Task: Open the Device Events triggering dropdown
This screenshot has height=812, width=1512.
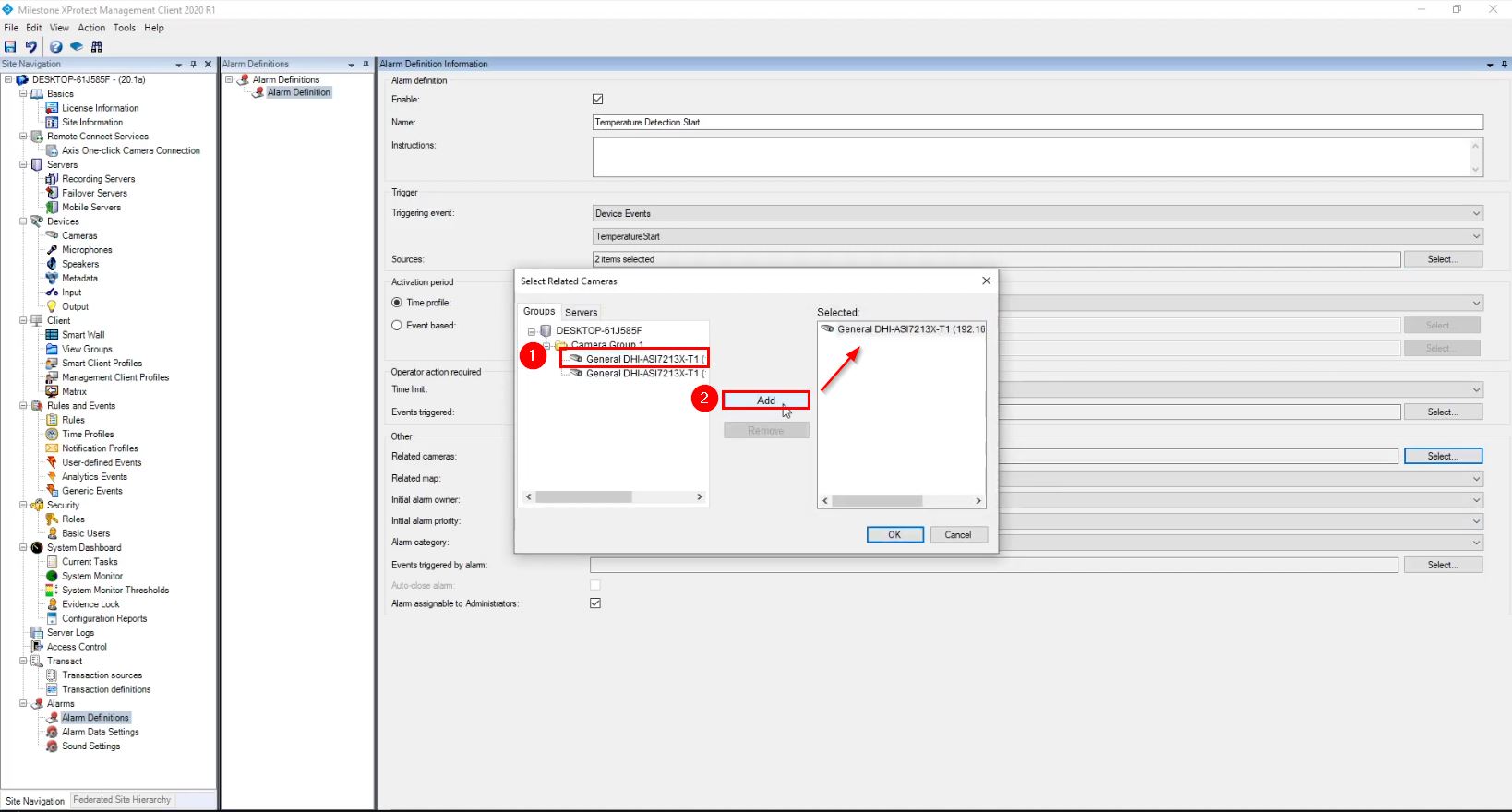Action: (1038, 213)
